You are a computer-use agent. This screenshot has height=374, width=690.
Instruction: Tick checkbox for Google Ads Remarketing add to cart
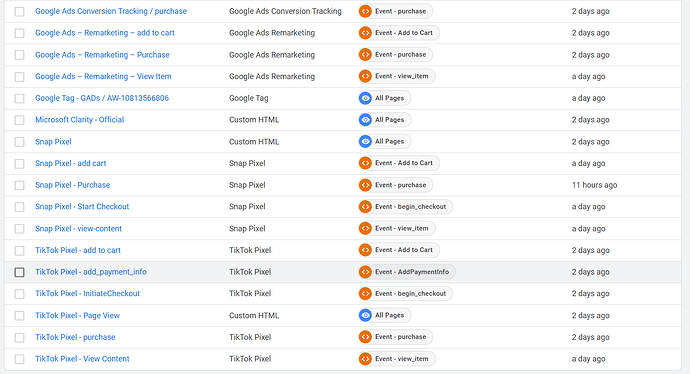pyautogui.click(x=19, y=33)
